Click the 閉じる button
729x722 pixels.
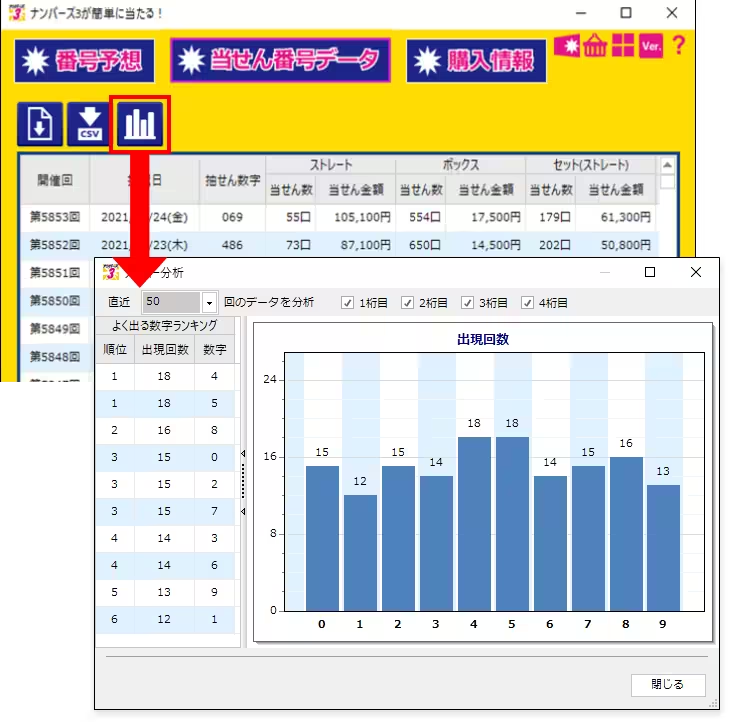click(x=668, y=684)
